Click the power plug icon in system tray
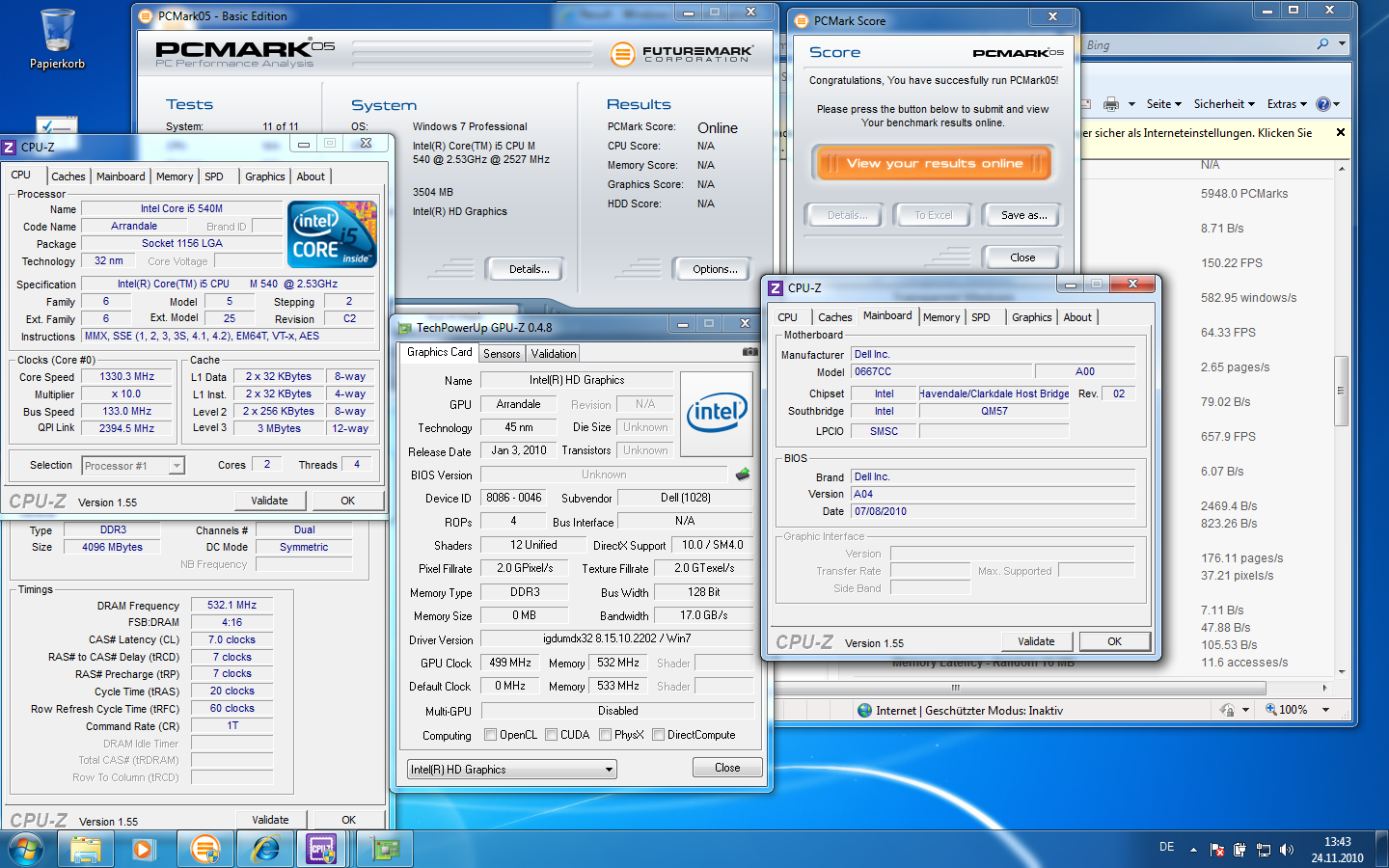The height and width of the screenshot is (868, 1389). [1239, 850]
